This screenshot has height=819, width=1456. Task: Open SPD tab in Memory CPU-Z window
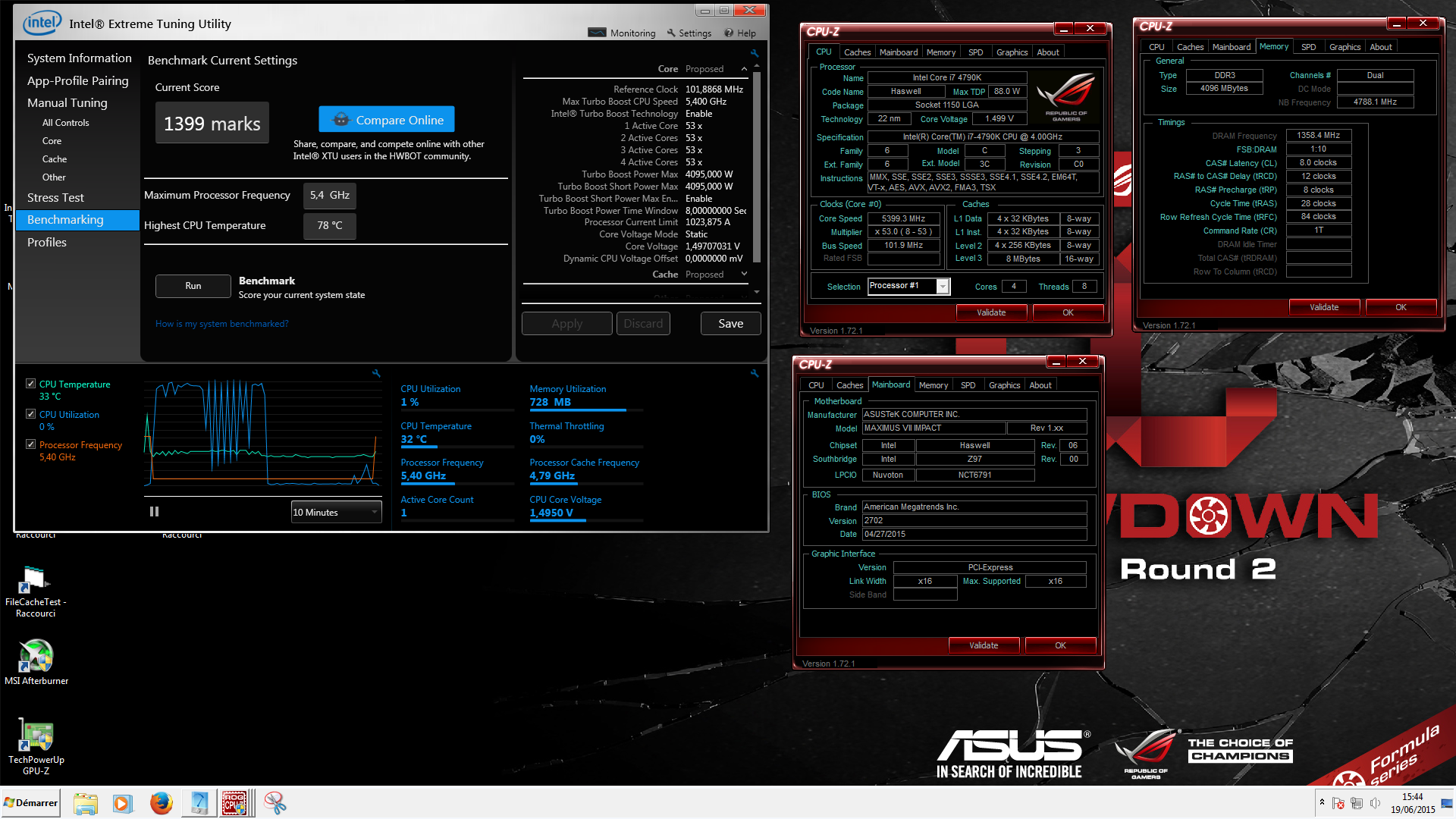[1308, 47]
